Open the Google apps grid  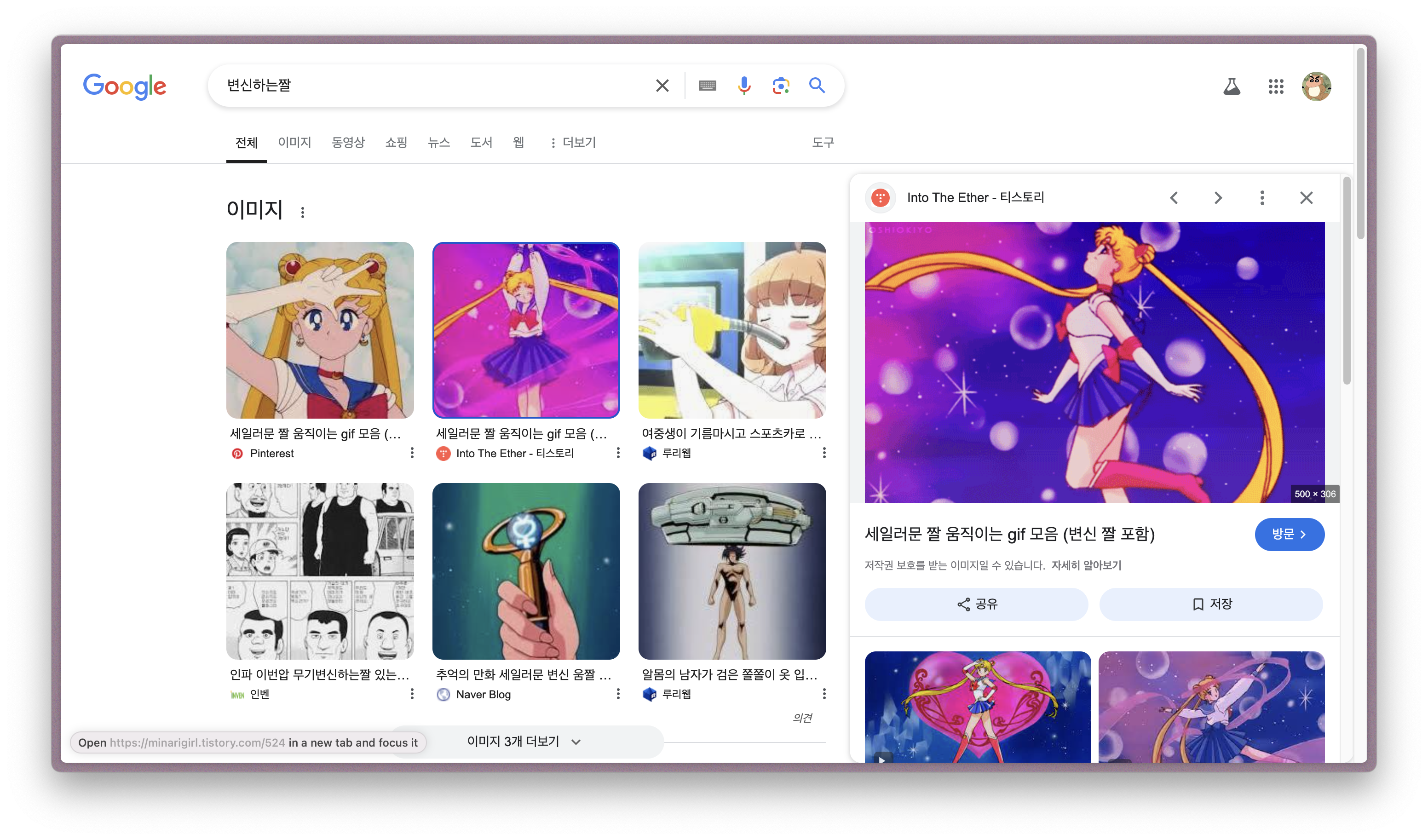1276,86
